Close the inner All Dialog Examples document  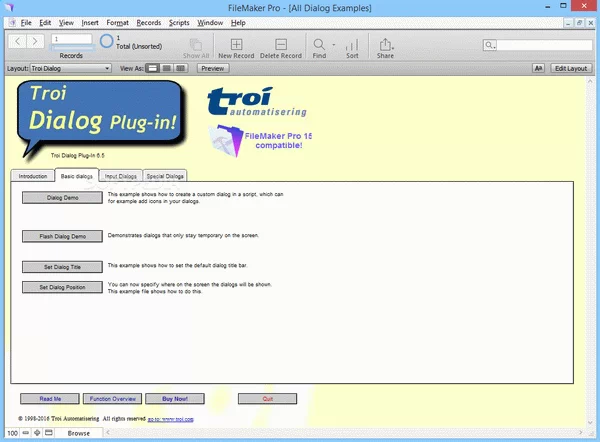[590, 23]
